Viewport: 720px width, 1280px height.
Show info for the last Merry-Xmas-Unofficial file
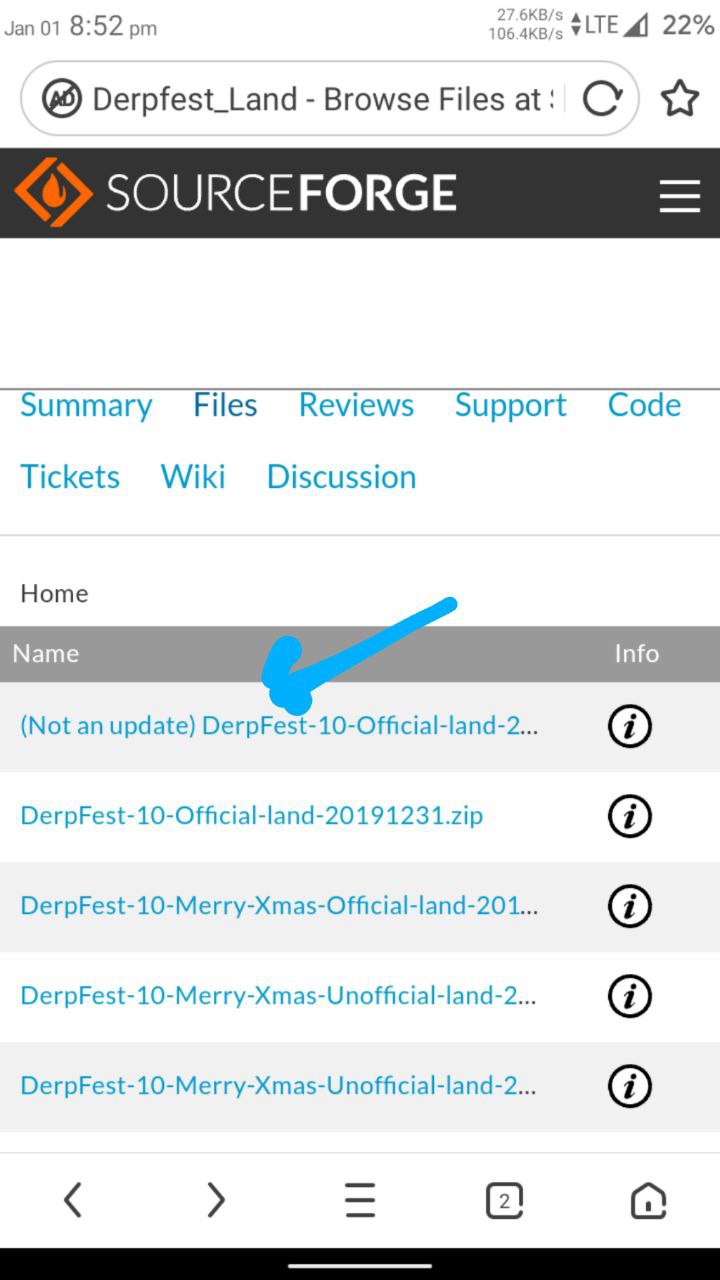(x=630, y=1087)
